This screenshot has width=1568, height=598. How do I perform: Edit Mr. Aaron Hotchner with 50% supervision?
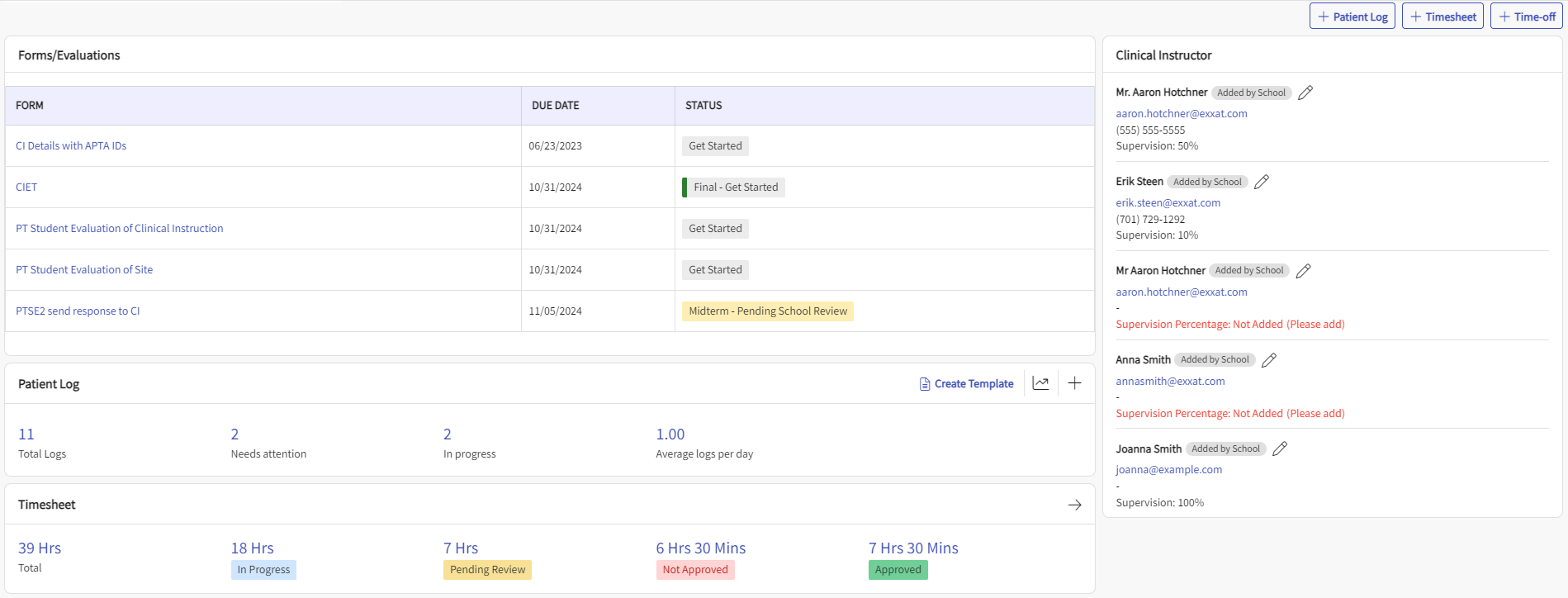click(1305, 93)
